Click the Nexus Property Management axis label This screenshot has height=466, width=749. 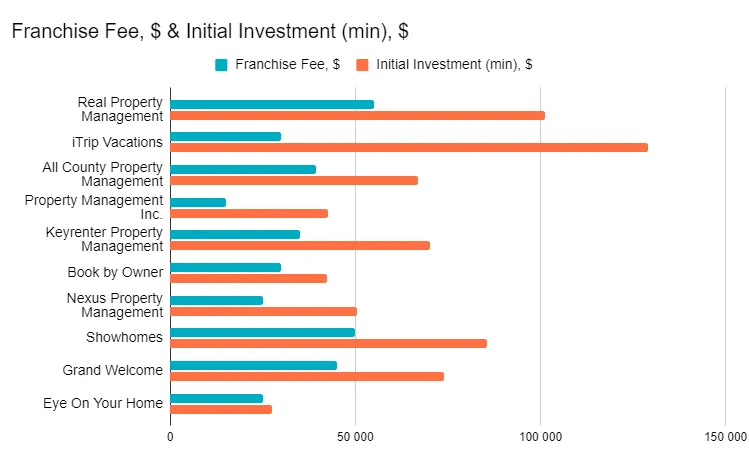[x=115, y=305]
